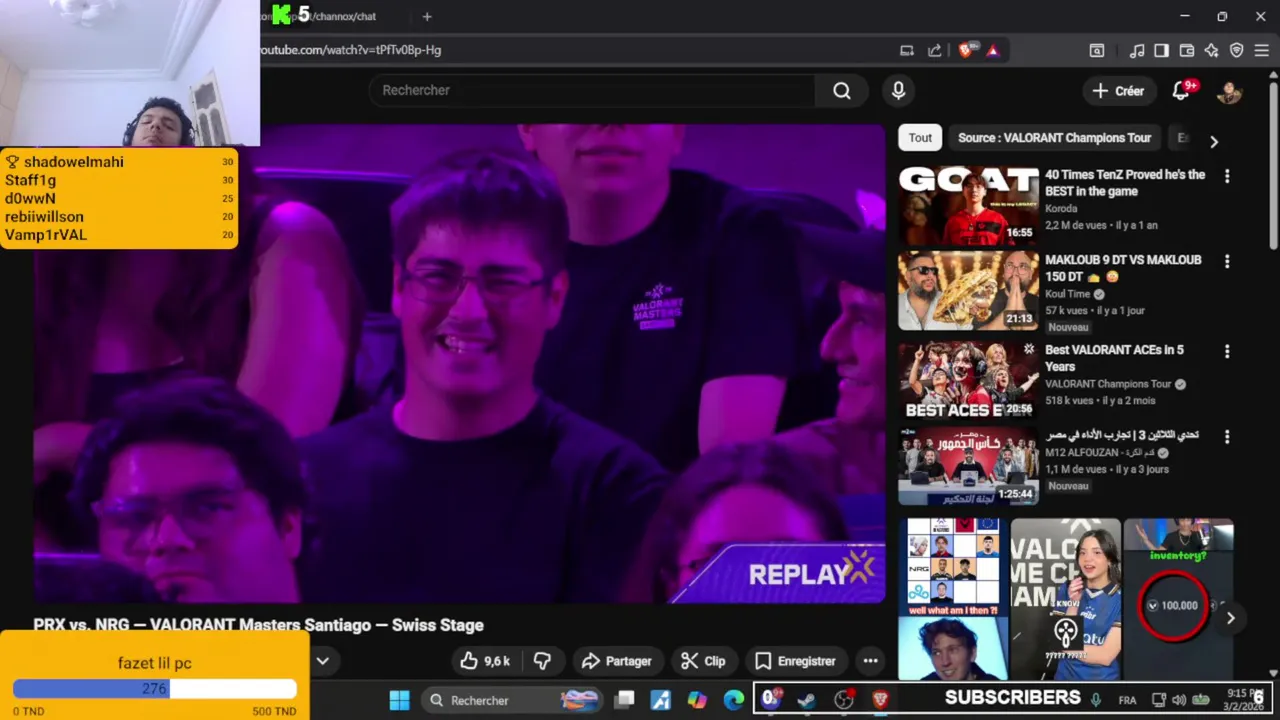Open the GOAT TenZ video thumbnail
Viewport: 1280px width, 720px height.
coord(968,205)
